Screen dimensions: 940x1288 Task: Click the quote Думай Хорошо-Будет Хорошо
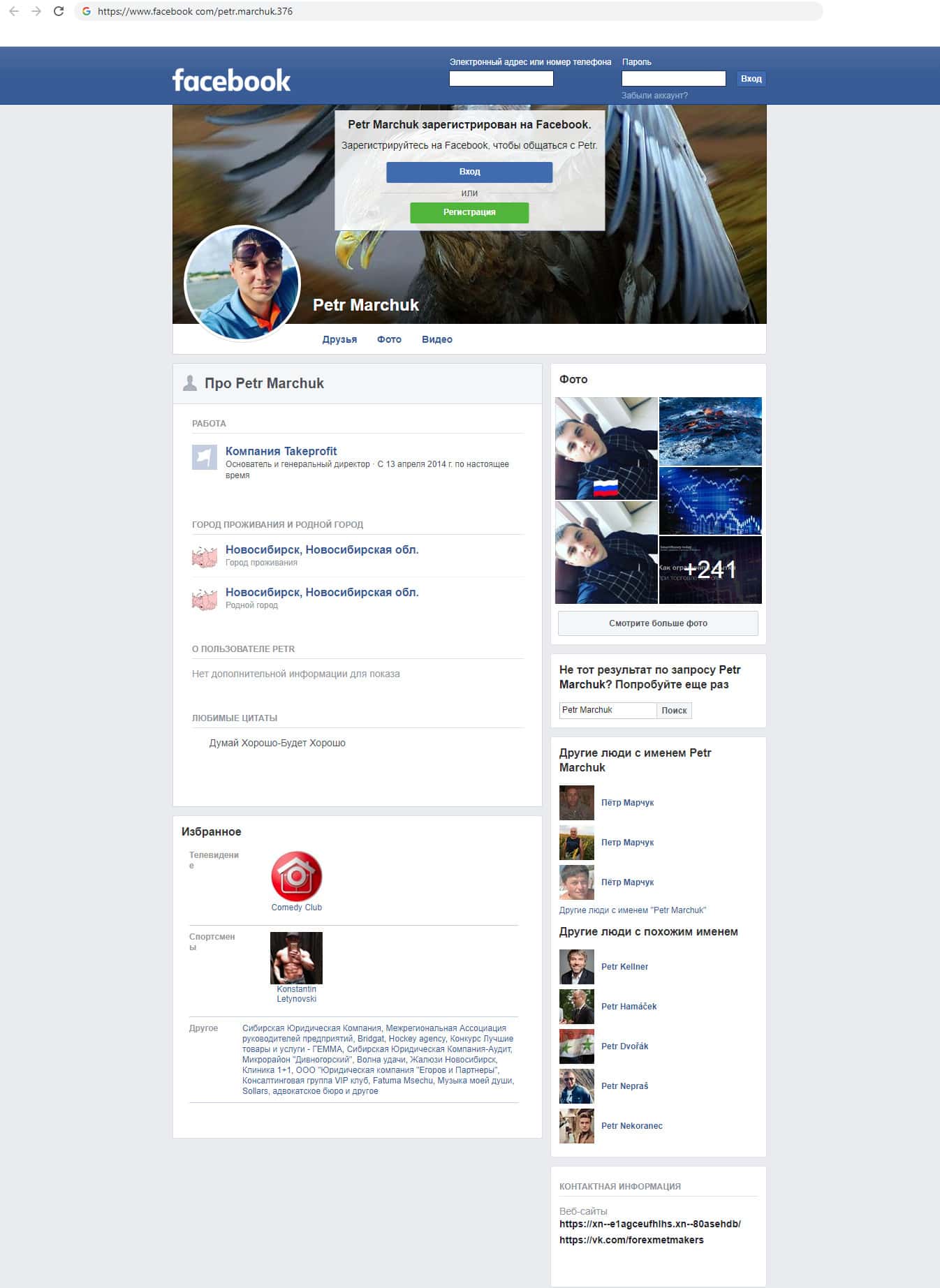click(277, 743)
